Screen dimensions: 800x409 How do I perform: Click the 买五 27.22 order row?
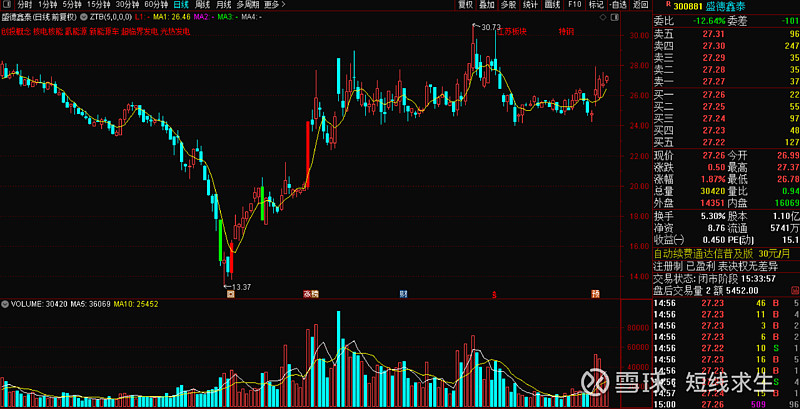click(726, 142)
